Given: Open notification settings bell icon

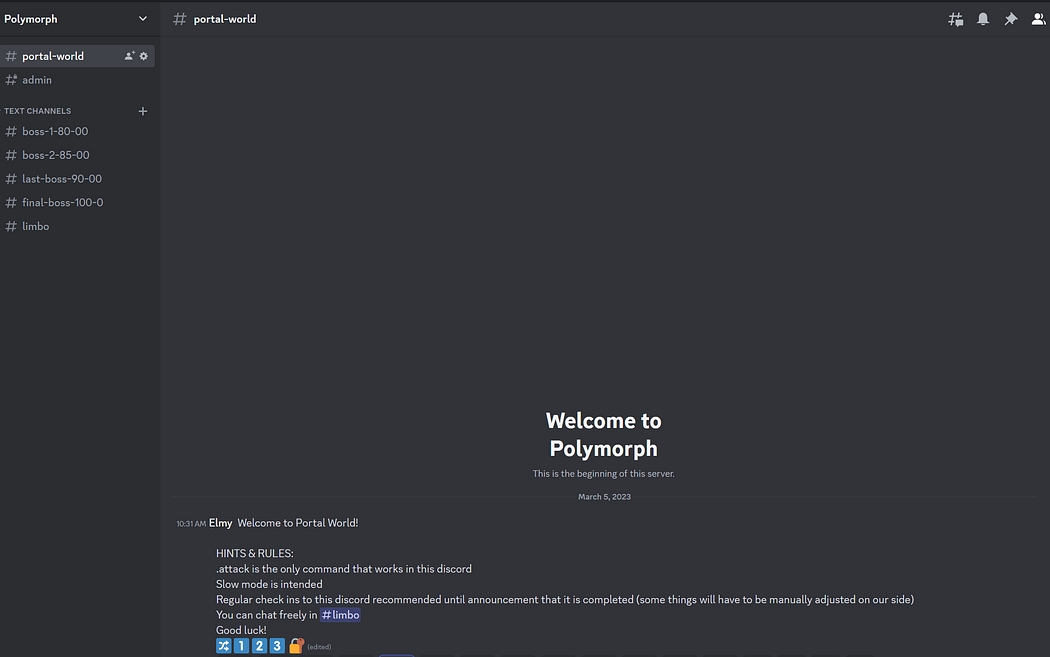Looking at the screenshot, I should coord(983,19).
